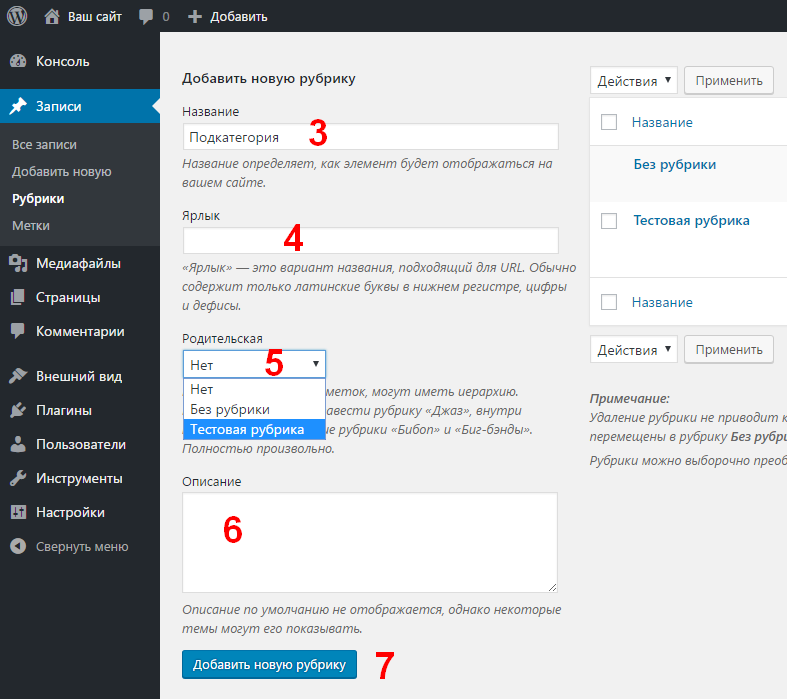The width and height of the screenshot is (787, 699).
Task: Click the Добавить новую рубрику button
Action: (x=270, y=664)
